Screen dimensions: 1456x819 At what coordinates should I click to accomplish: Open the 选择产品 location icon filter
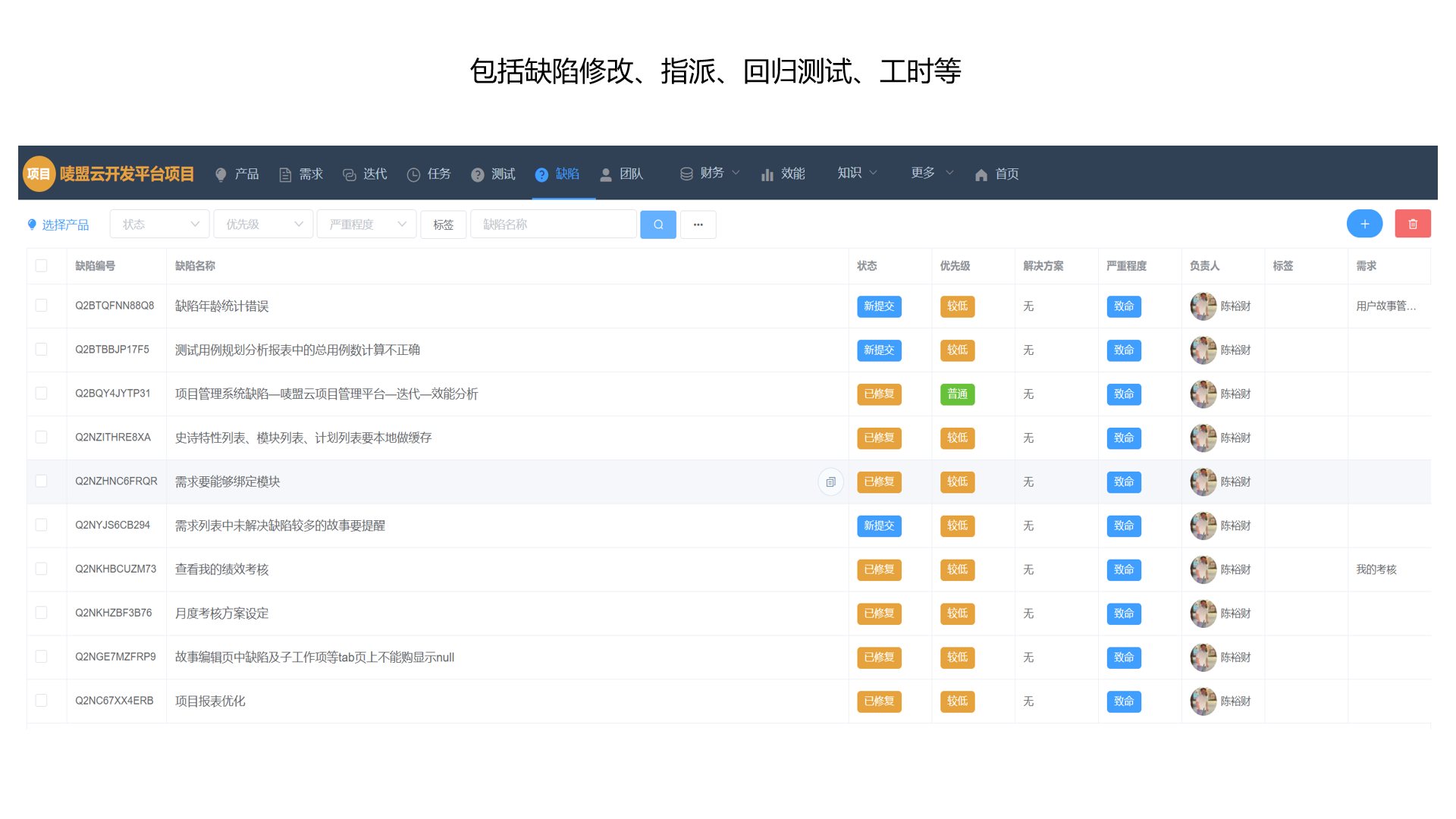coord(31,224)
